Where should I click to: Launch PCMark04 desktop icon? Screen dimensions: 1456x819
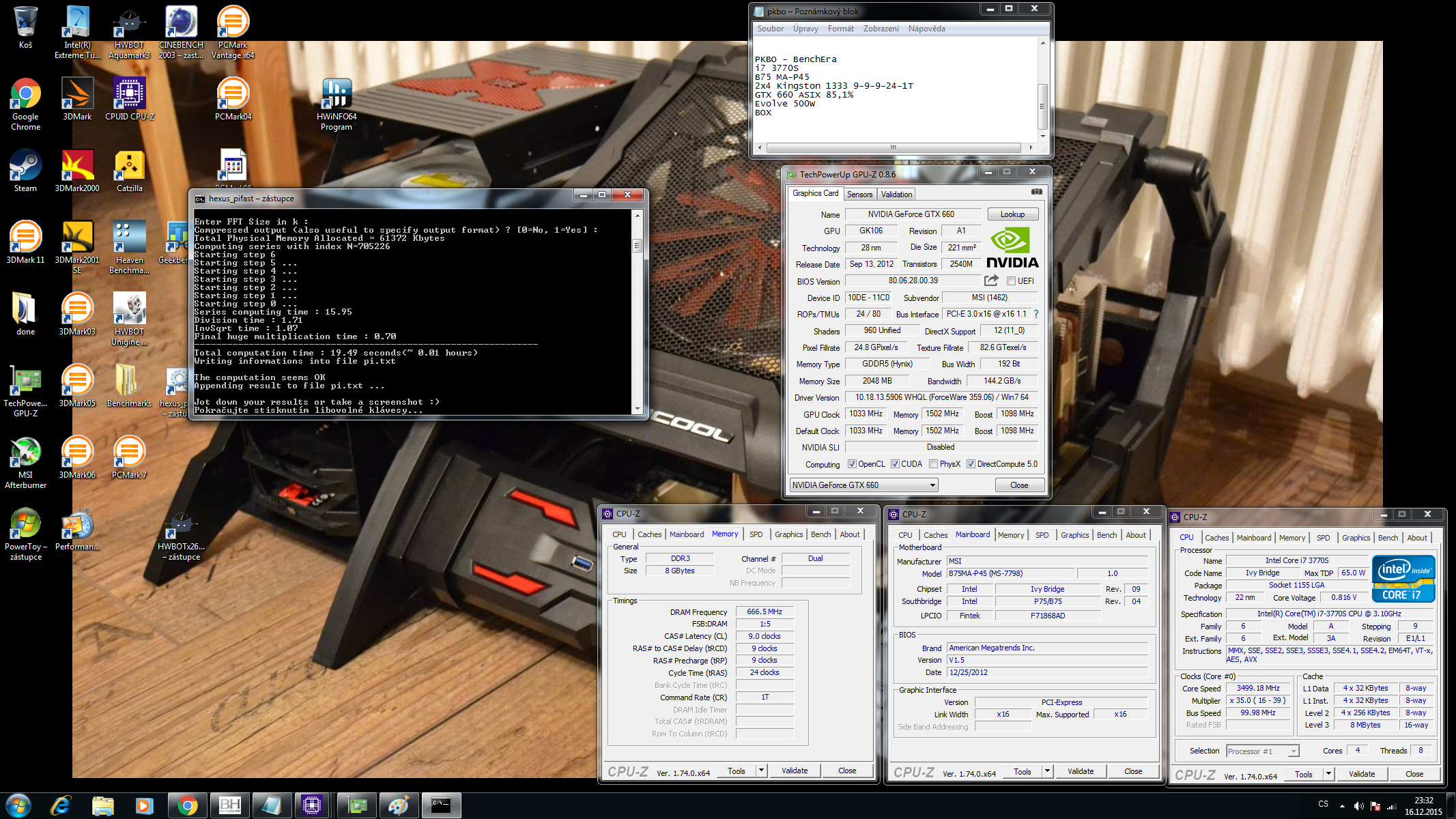[233, 99]
